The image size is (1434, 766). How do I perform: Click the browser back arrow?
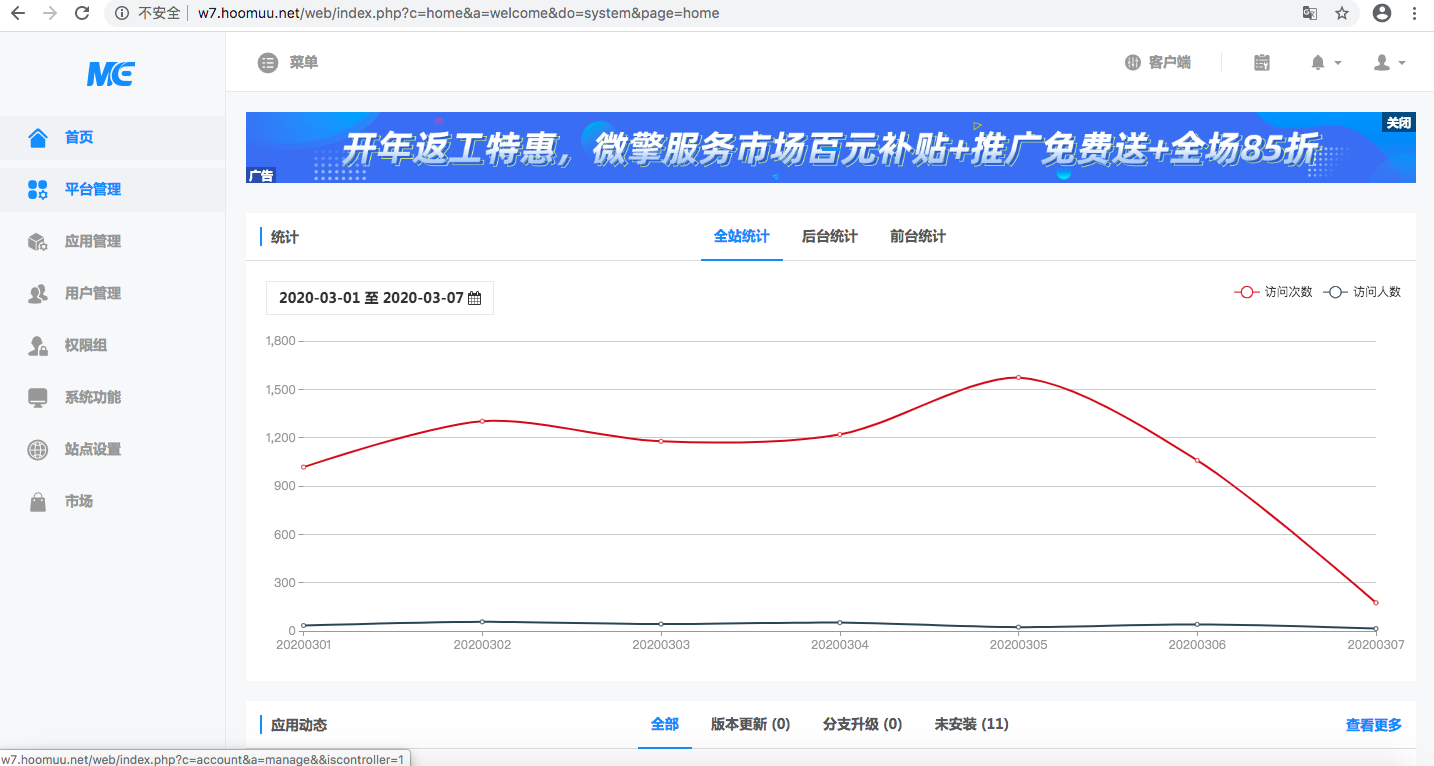coord(19,14)
